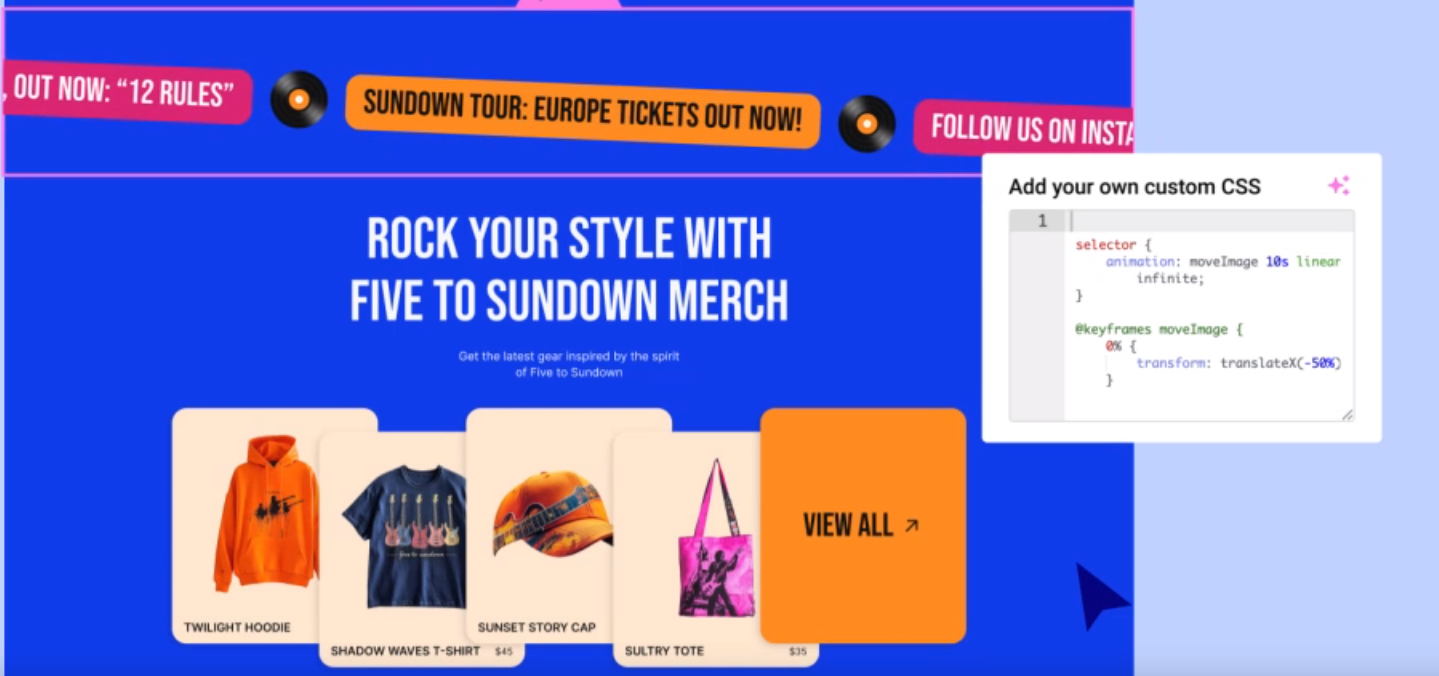Select the Rock Your Style heading text
The height and width of the screenshot is (676, 1439).
(569, 269)
